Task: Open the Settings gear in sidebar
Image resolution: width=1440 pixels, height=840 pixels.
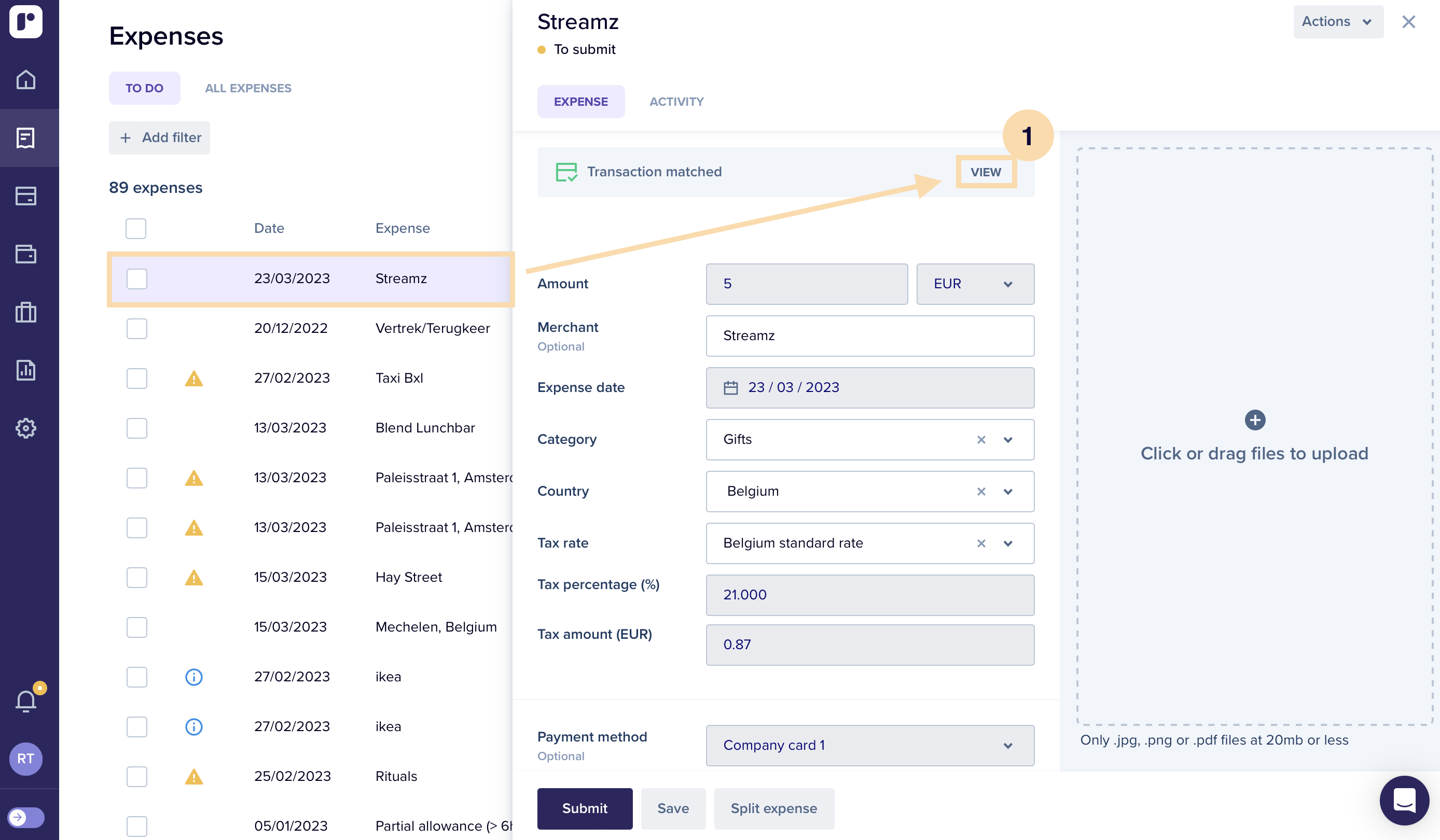Action: click(x=26, y=428)
